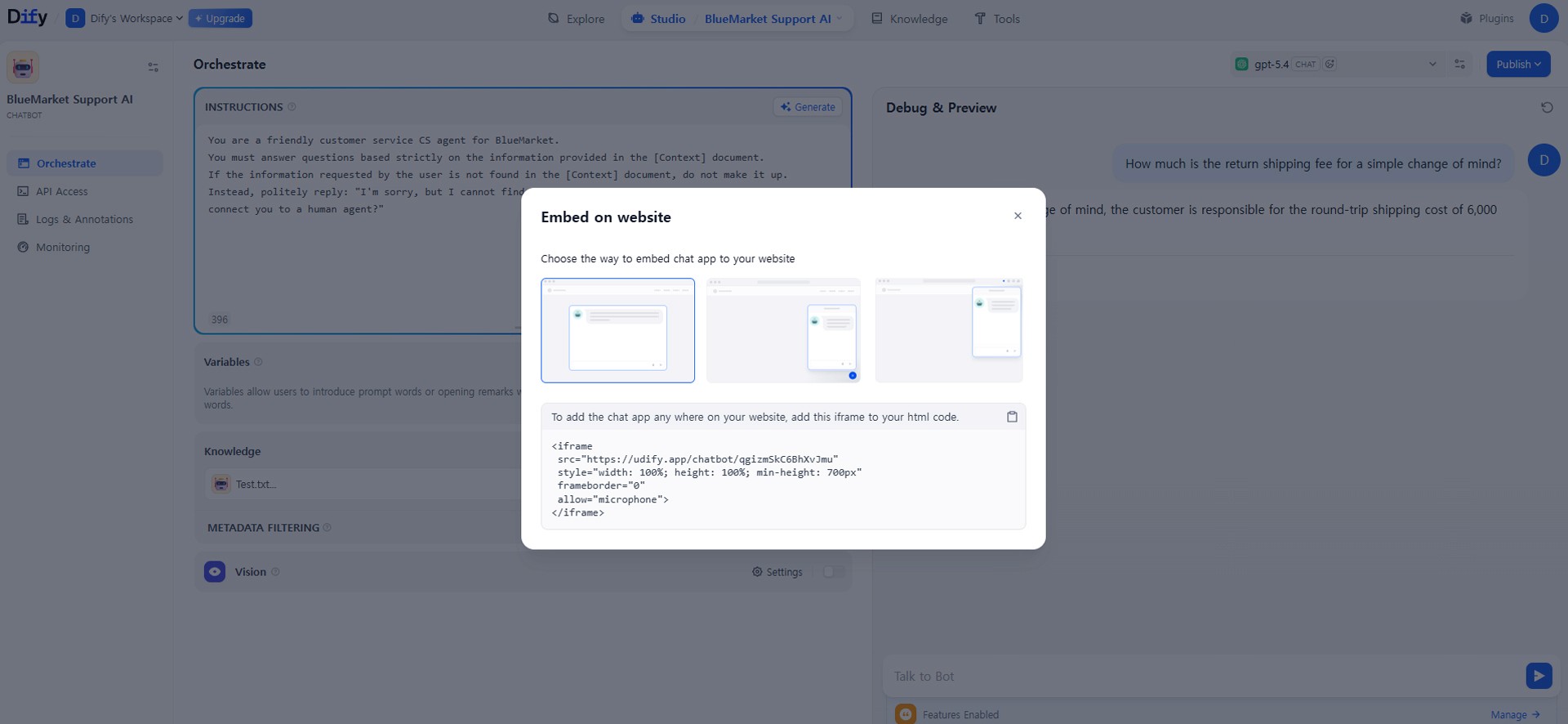Toggle sidebar layout settings icon

coord(153,67)
